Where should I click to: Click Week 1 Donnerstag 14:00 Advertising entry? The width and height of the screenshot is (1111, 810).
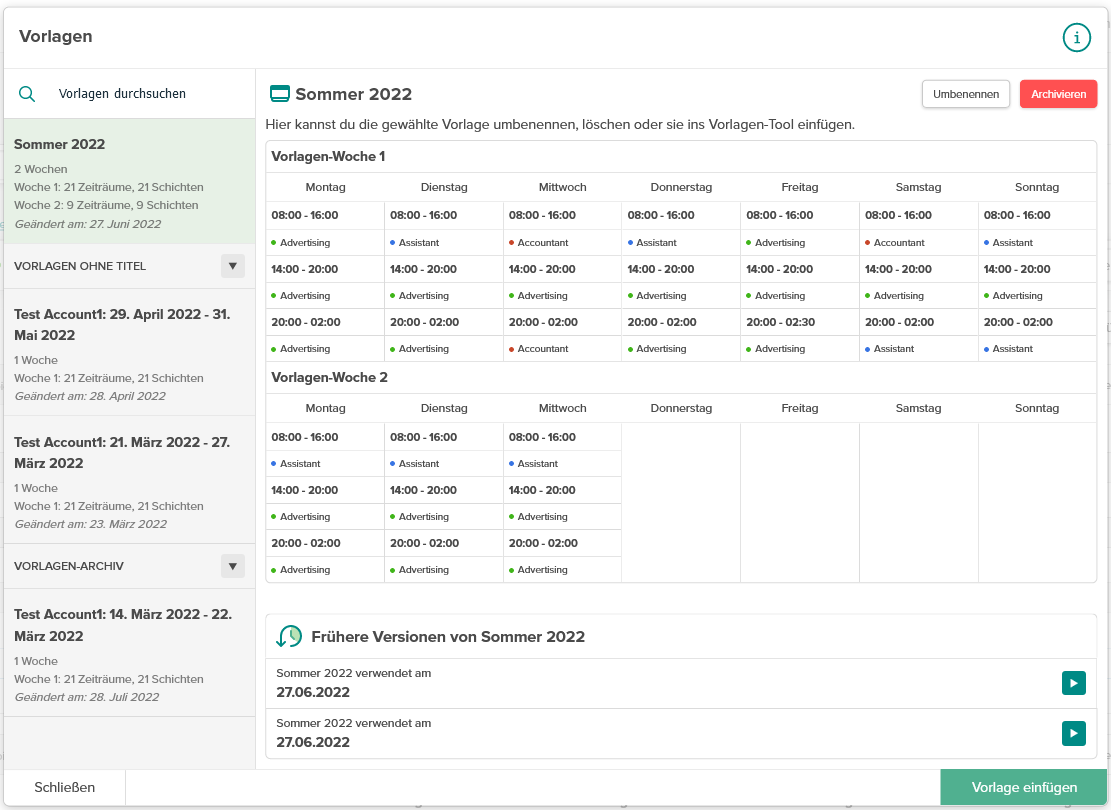(657, 296)
